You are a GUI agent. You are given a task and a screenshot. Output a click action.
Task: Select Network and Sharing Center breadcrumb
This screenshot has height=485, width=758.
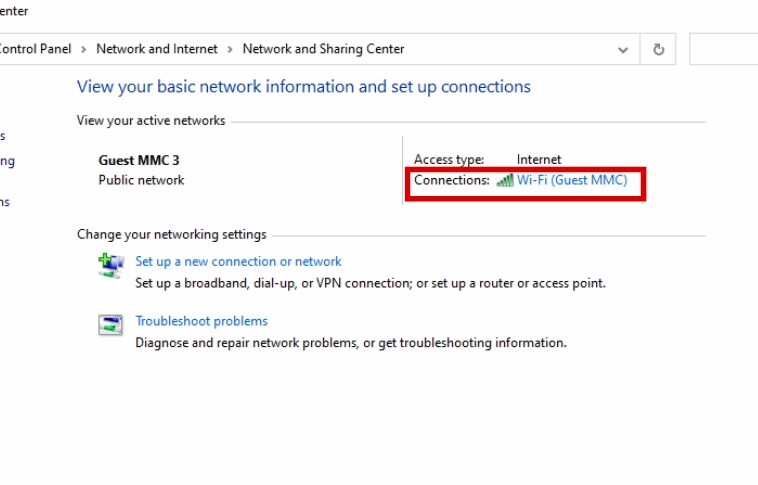point(323,49)
